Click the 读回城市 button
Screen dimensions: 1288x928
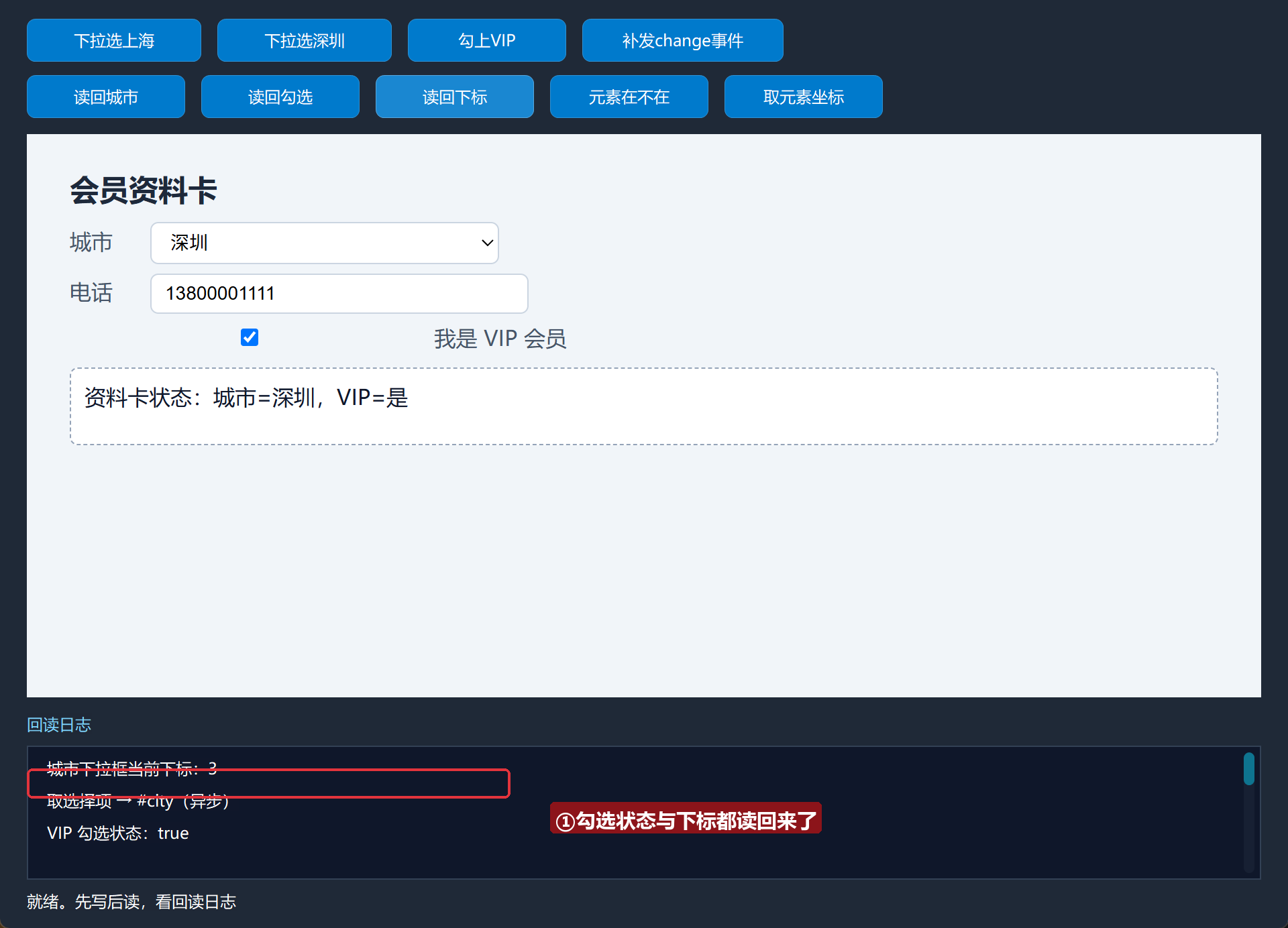click(106, 97)
